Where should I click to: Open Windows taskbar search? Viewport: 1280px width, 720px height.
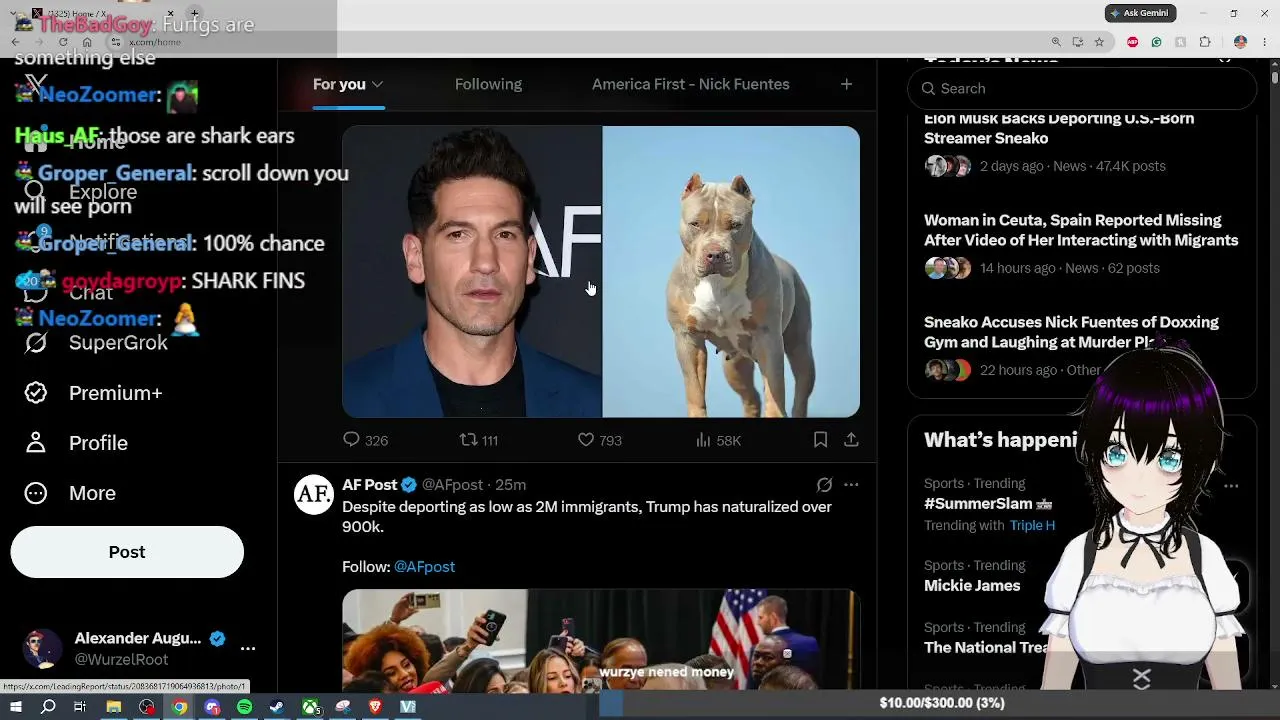pos(48,707)
